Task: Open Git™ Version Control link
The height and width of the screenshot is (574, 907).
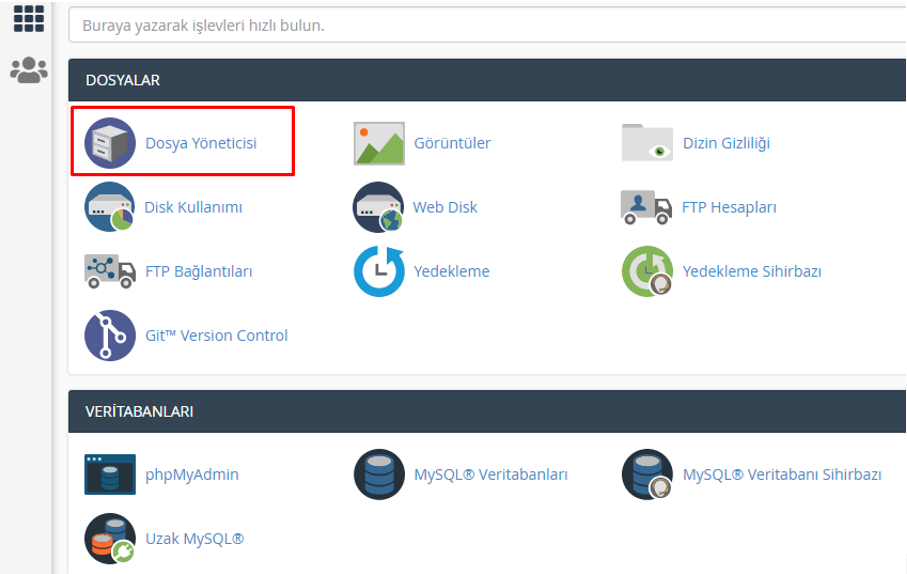Action: pyautogui.click(x=216, y=336)
